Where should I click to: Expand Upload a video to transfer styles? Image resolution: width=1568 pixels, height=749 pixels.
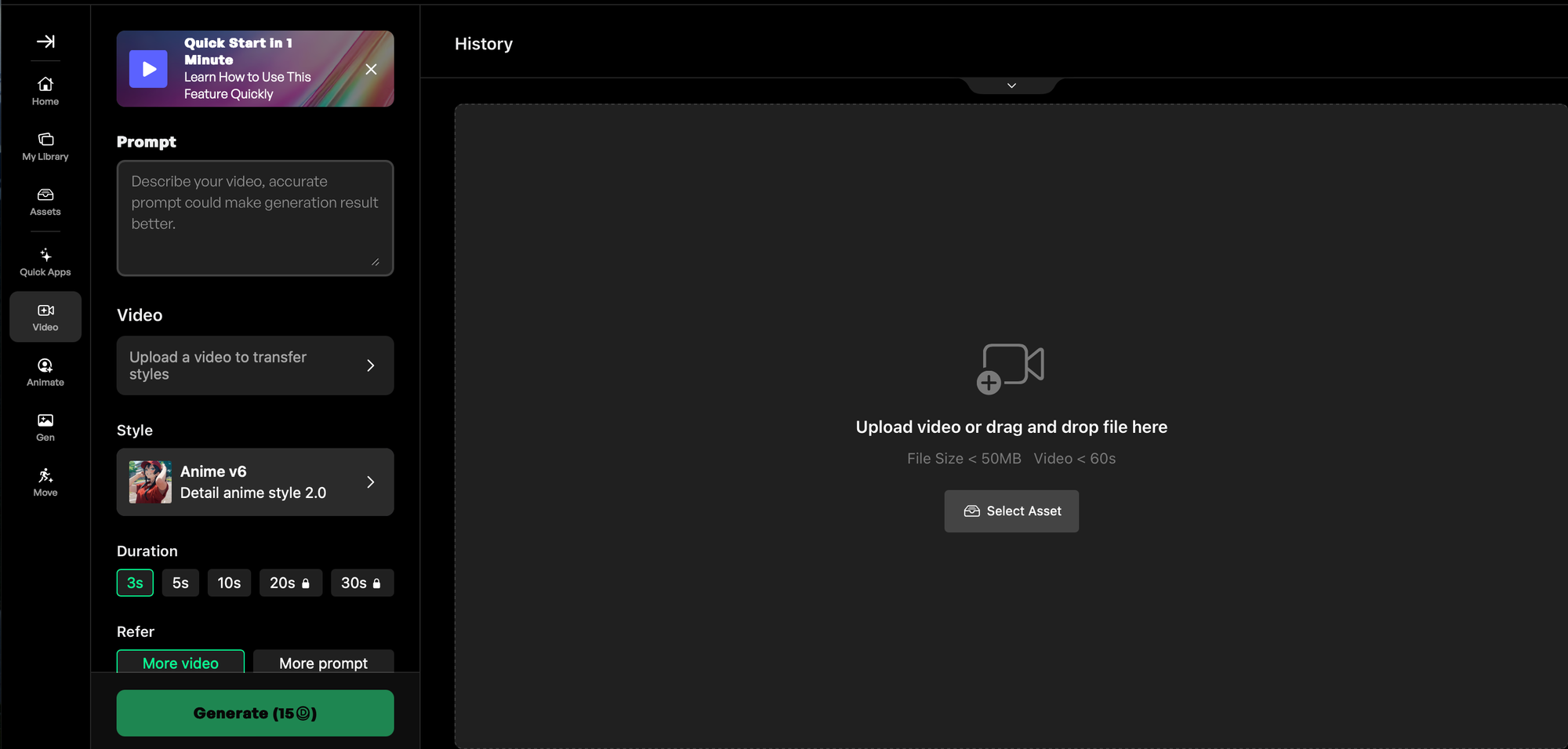point(255,365)
